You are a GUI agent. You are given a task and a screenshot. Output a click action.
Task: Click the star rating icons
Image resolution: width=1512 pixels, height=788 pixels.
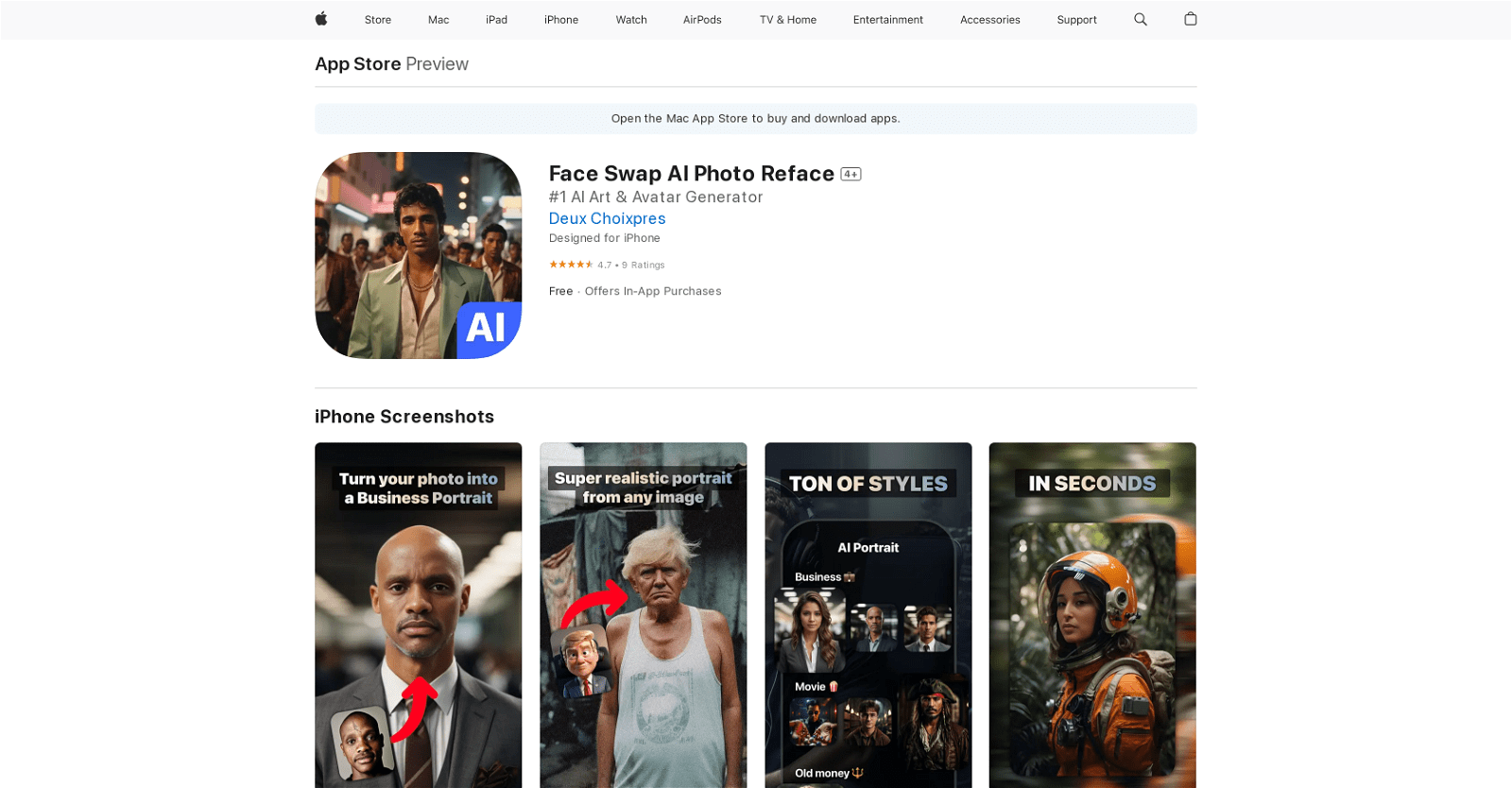point(571,265)
